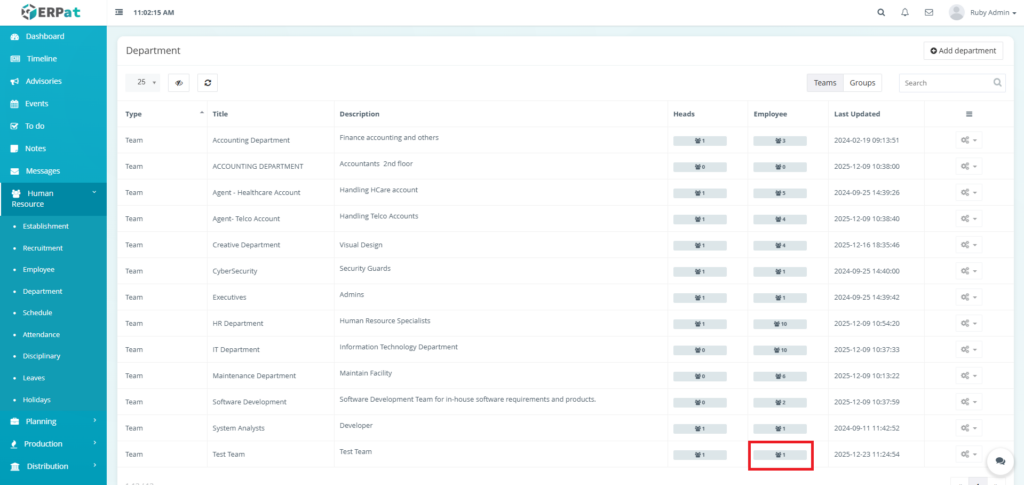Viewport: 1024px width, 485px height.
Task: Switch to the Groups view toggle
Action: tap(862, 83)
